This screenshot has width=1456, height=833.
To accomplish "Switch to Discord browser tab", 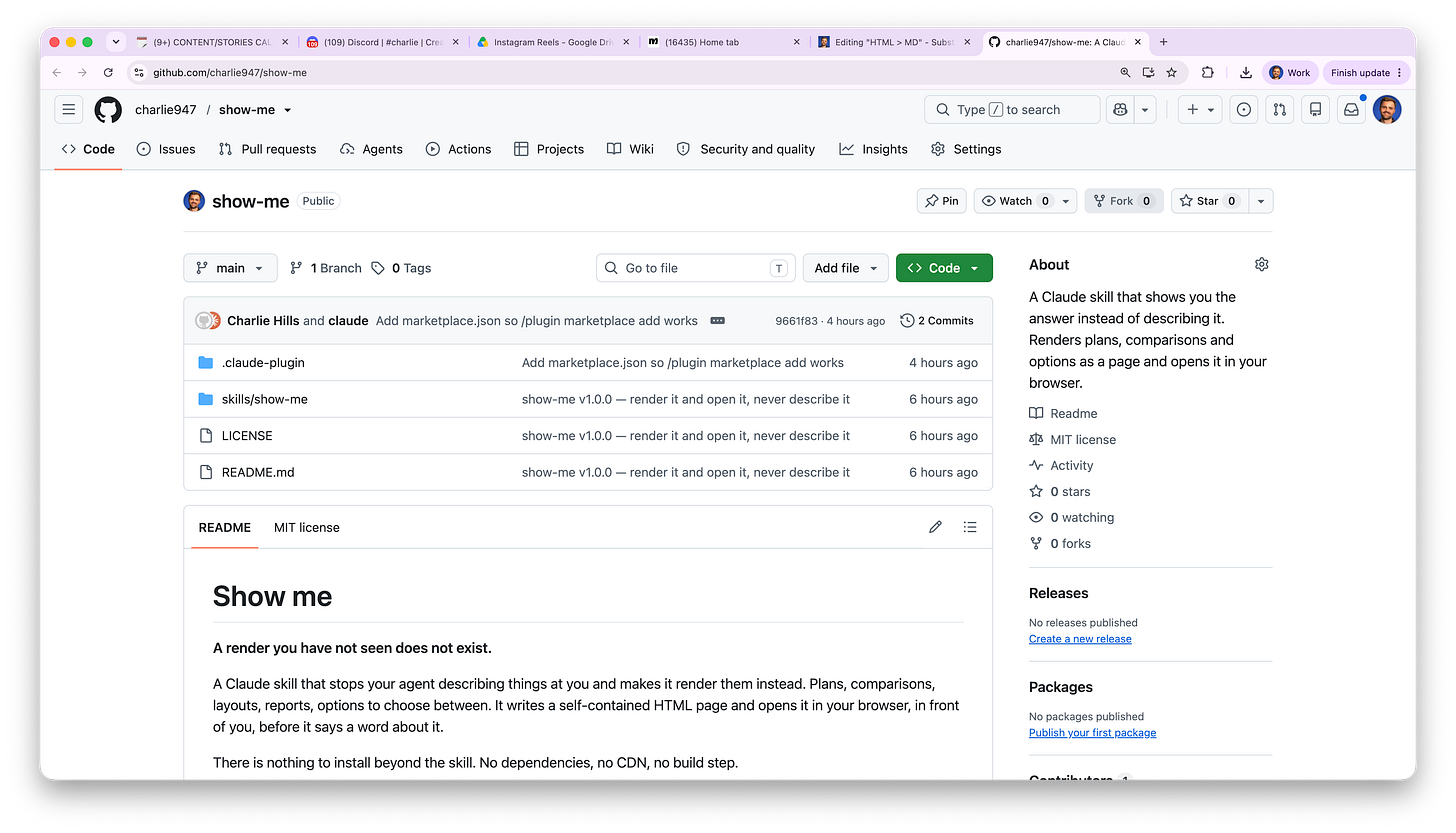I will pyautogui.click(x=382, y=42).
